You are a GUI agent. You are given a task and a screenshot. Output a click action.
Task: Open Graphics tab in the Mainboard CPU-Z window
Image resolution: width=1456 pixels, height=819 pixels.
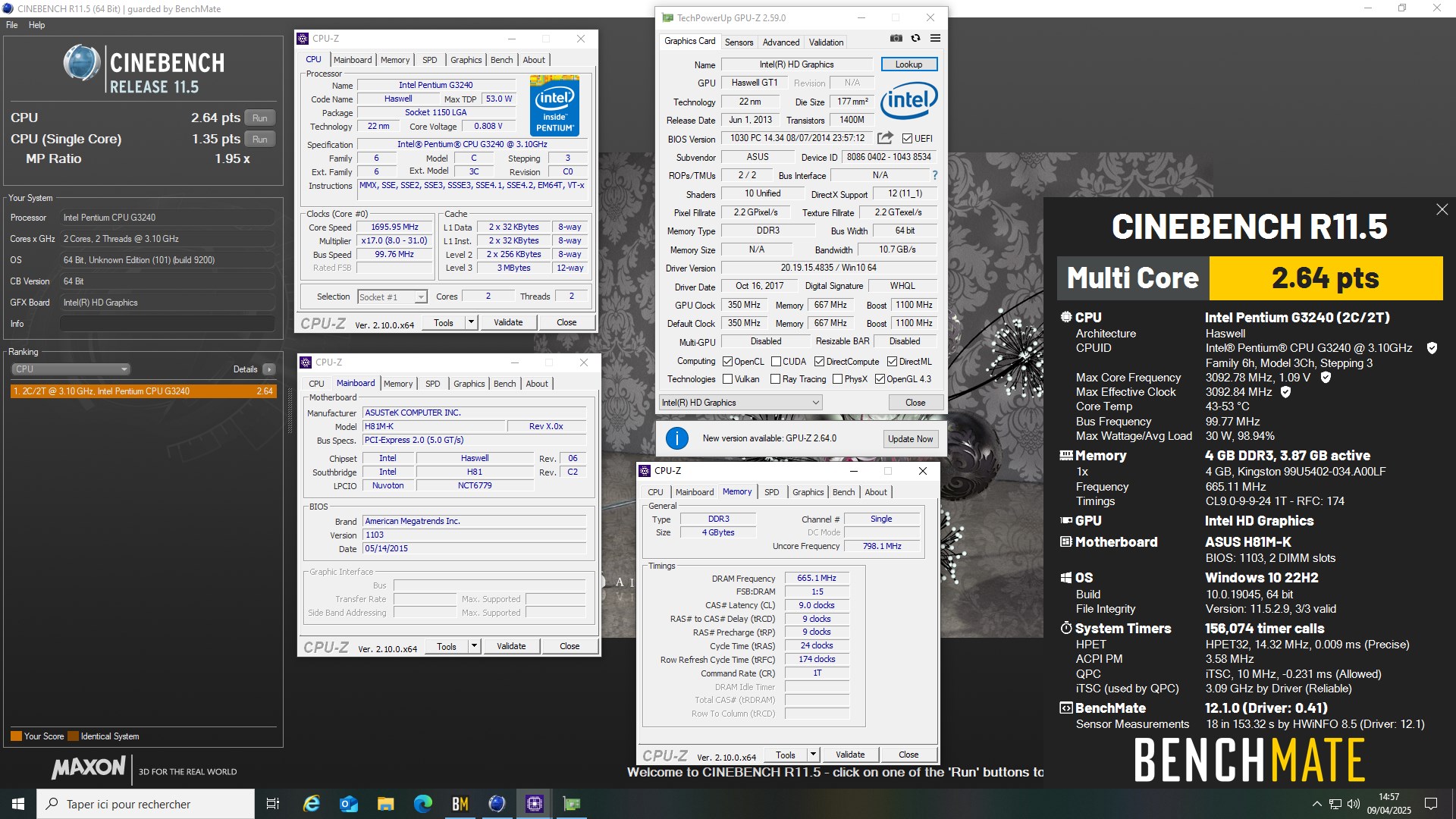point(469,384)
